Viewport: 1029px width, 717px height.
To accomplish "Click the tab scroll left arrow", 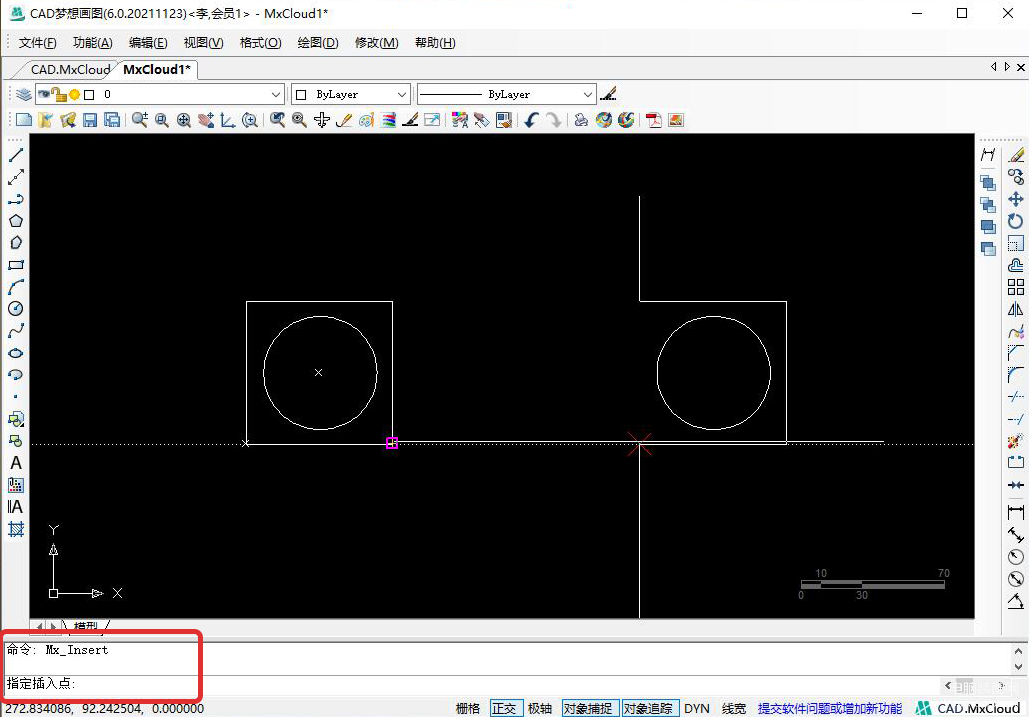I will [993, 67].
